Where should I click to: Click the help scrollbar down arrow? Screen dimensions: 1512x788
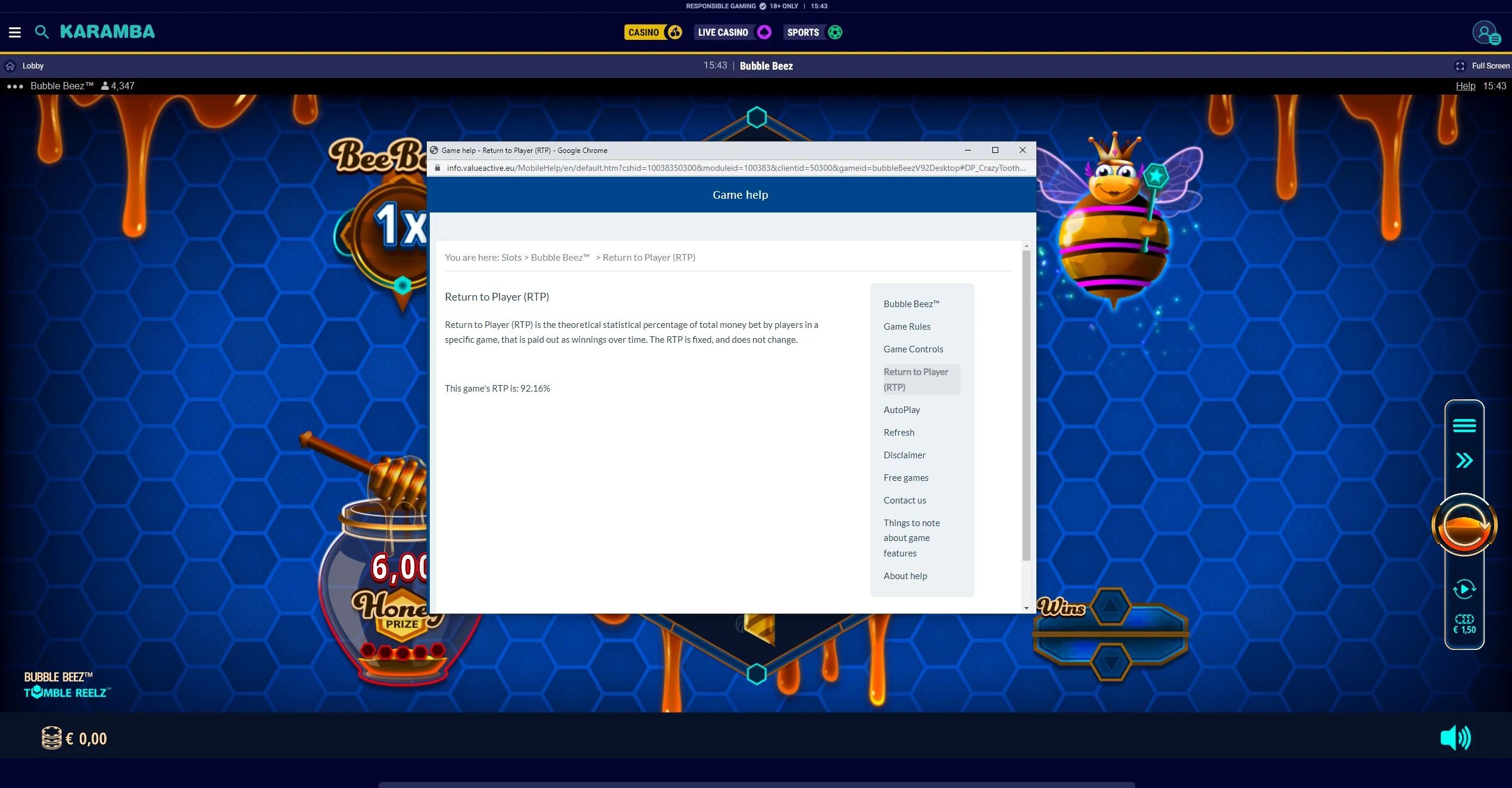coord(1026,608)
